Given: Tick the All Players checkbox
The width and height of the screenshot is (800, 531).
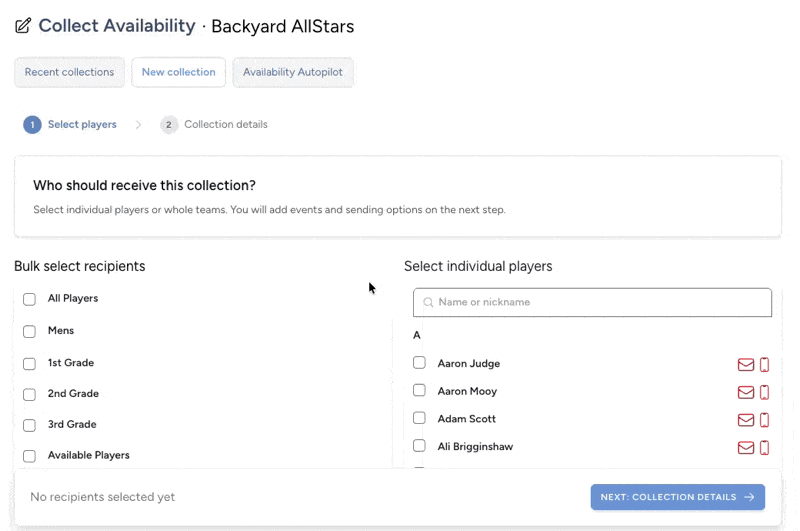Looking at the screenshot, I should [29, 299].
